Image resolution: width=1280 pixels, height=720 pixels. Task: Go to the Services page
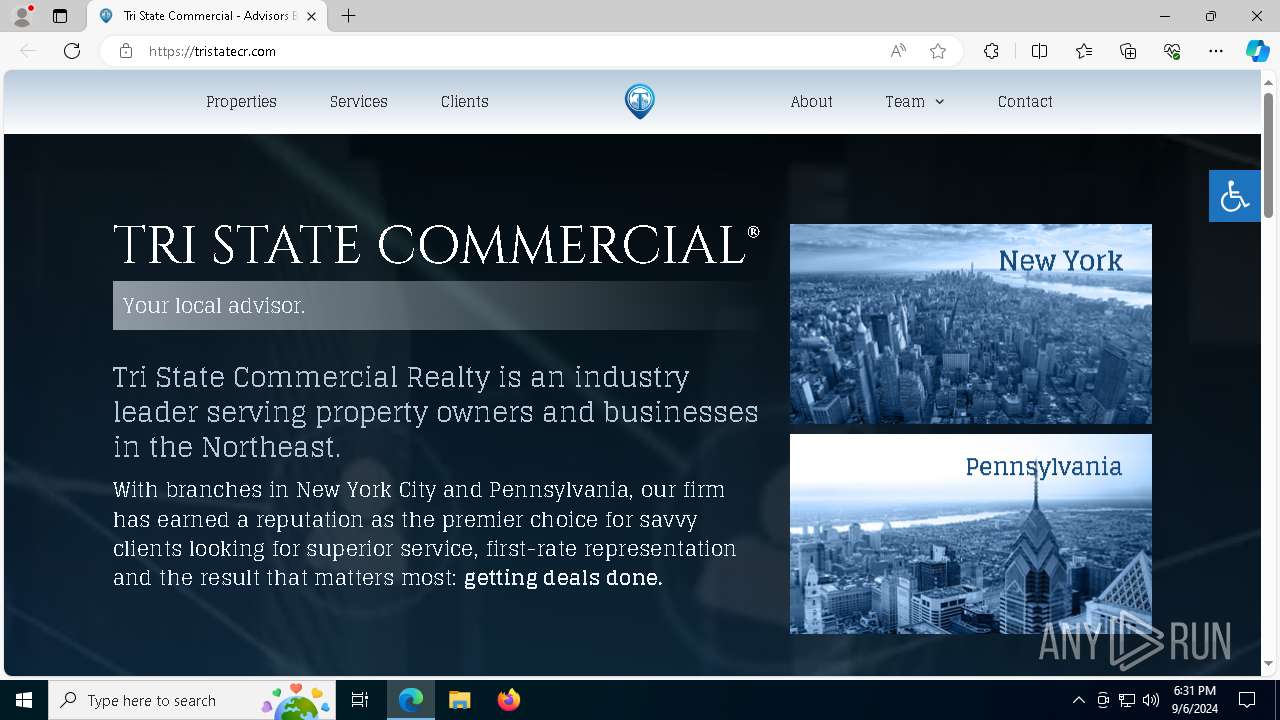359,101
